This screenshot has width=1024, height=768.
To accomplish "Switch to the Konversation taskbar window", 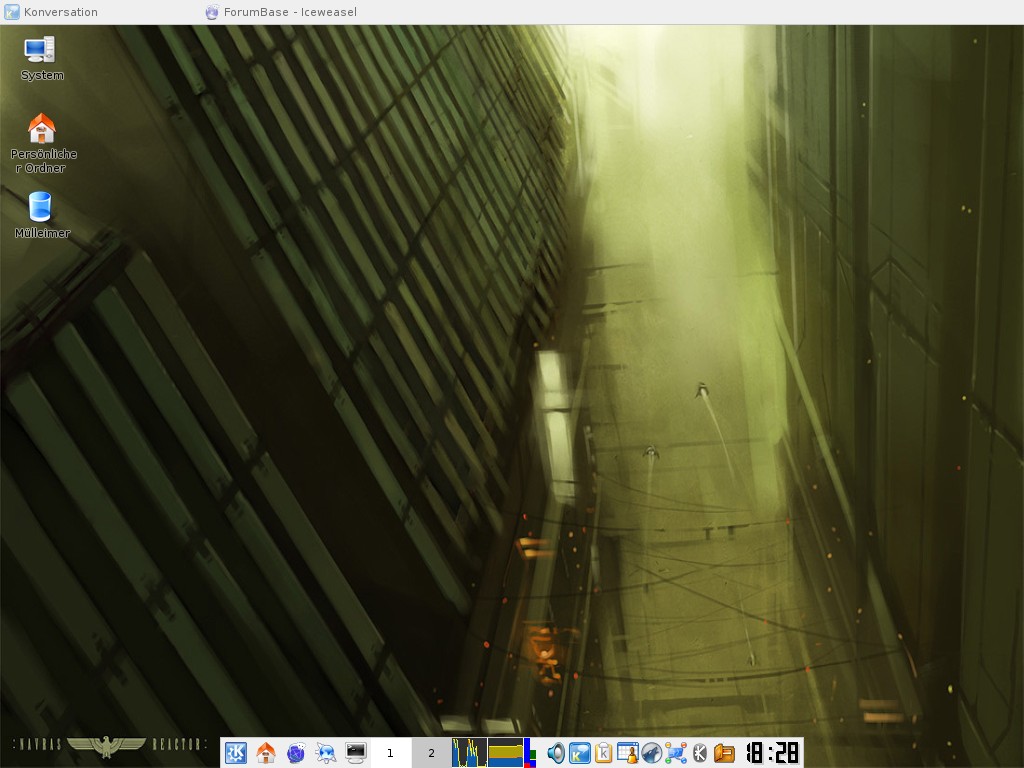I will 51,12.
